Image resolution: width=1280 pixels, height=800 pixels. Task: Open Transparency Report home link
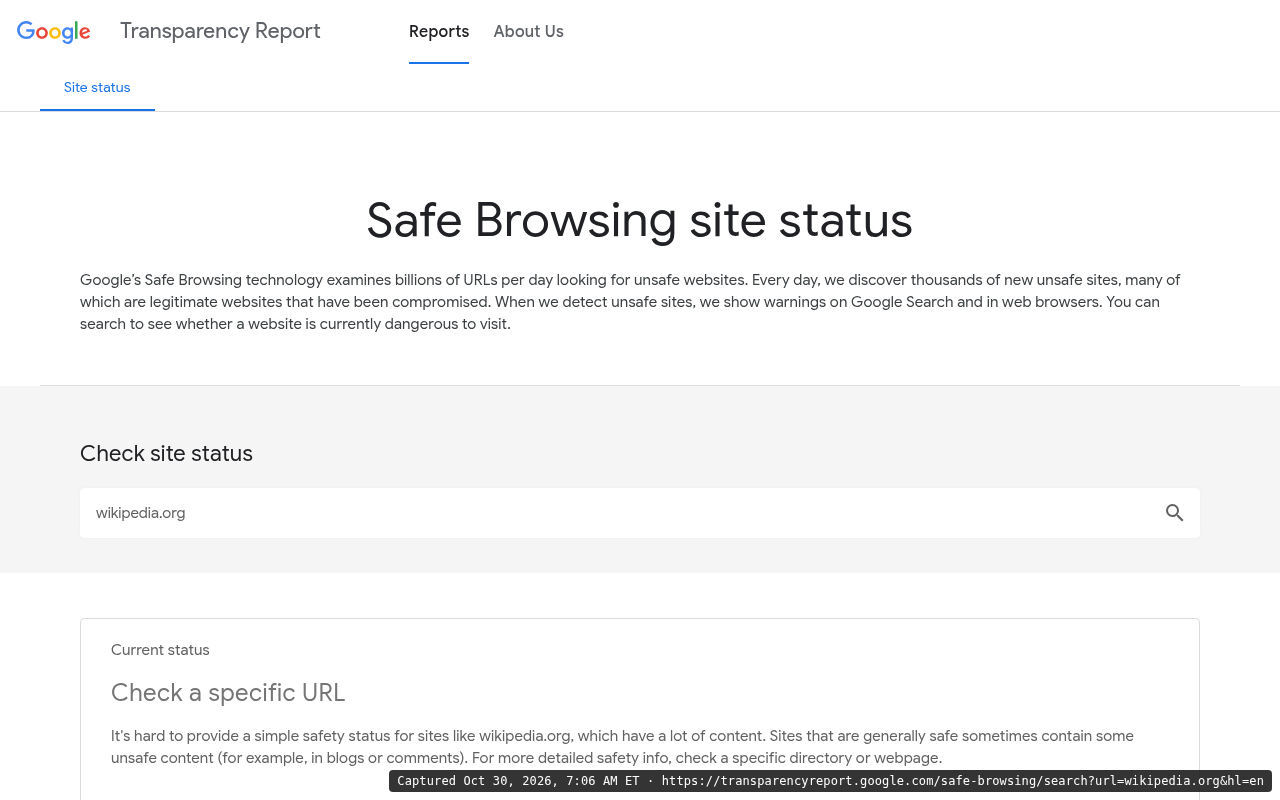coord(220,31)
